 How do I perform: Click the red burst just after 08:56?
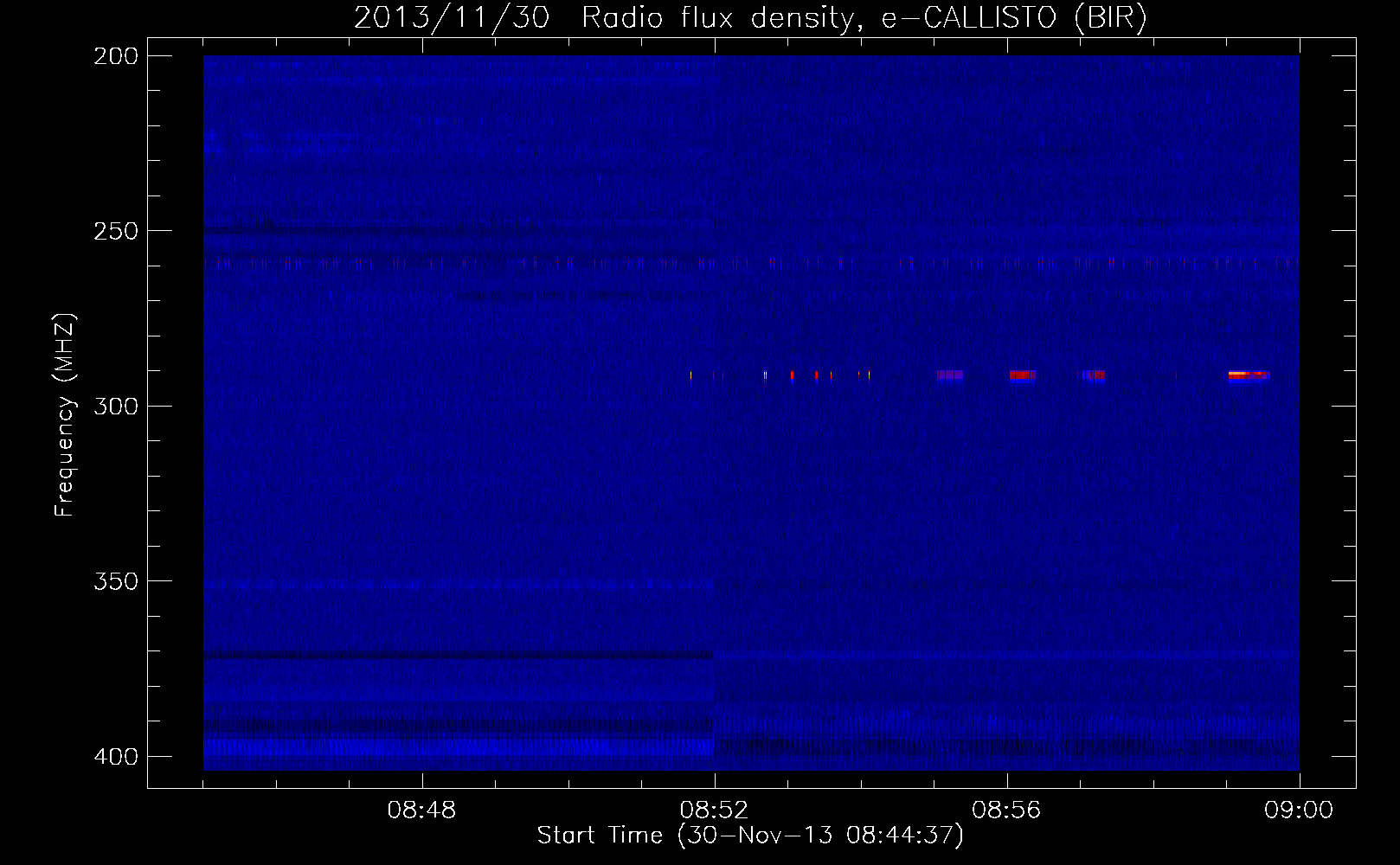coord(1023,375)
